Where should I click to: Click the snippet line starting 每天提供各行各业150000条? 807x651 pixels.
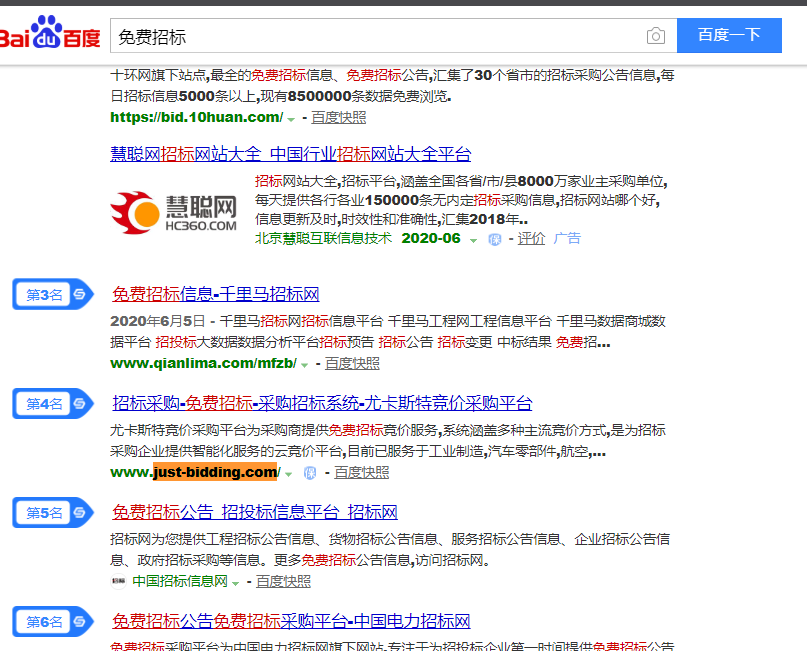[458, 200]
